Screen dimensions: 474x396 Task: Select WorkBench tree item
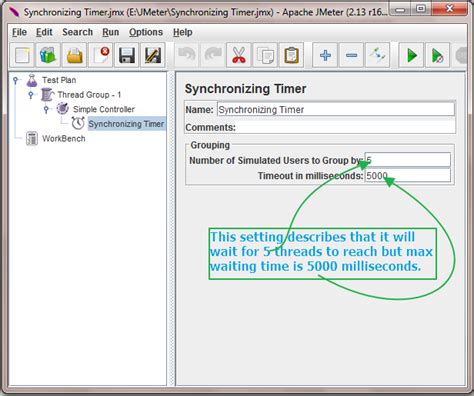(63, 138)
